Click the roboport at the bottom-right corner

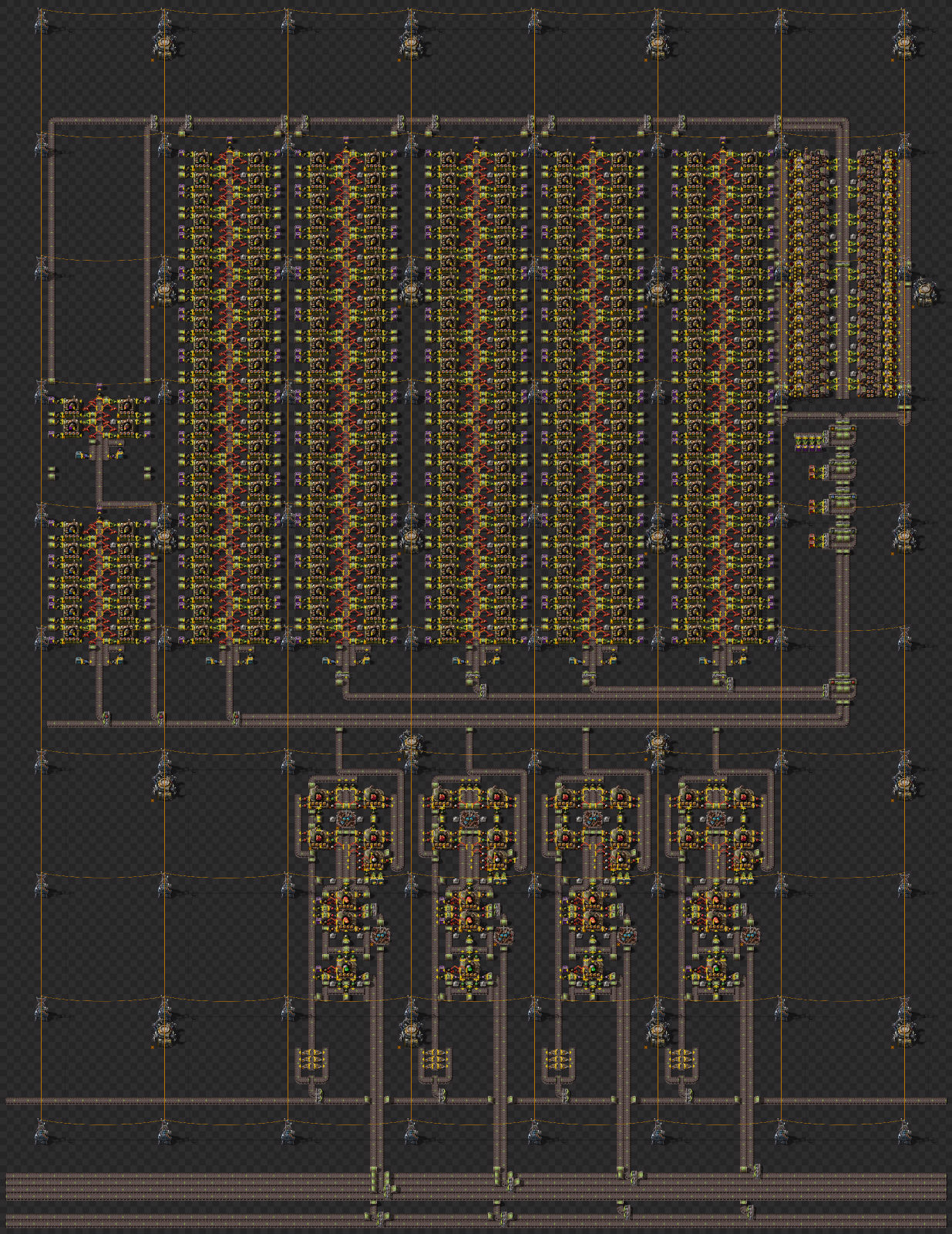(x=904, y=1030)
